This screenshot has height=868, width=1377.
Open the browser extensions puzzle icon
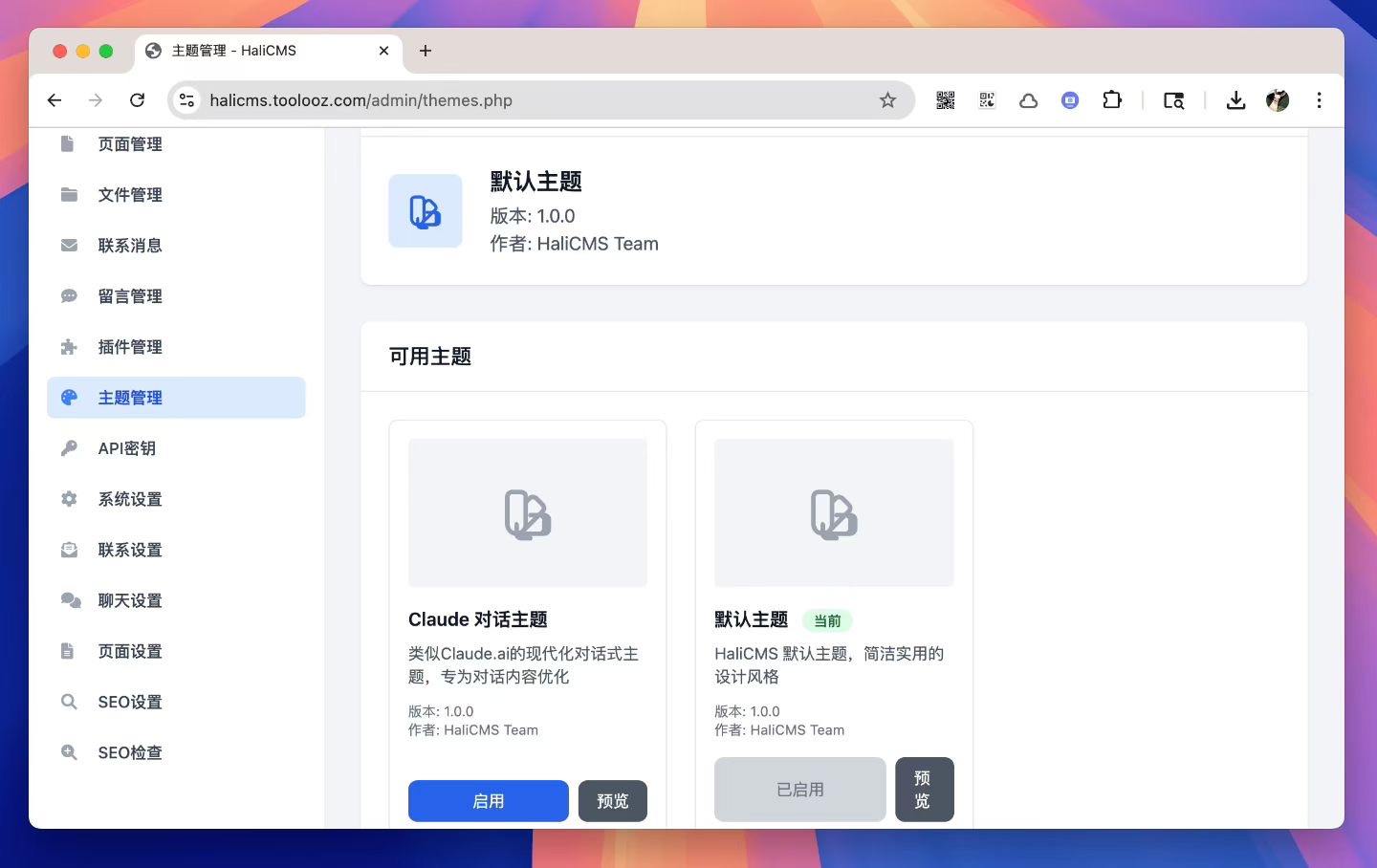(1112, 100)
